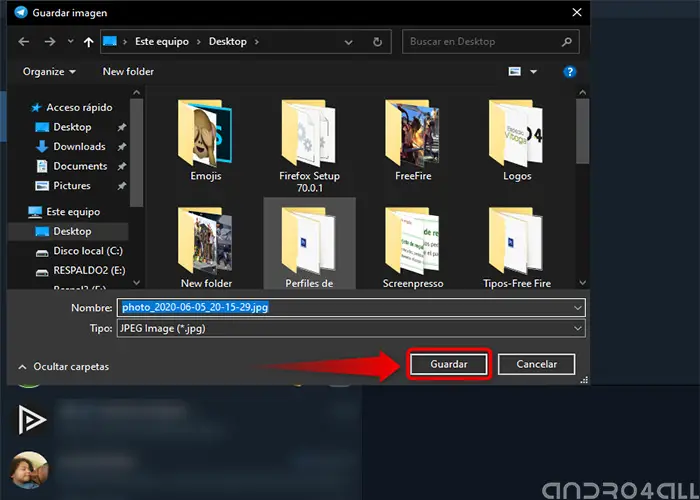Click the pin icon beside Downloads
Screen dimensions: 700x500
coord(121,147)
